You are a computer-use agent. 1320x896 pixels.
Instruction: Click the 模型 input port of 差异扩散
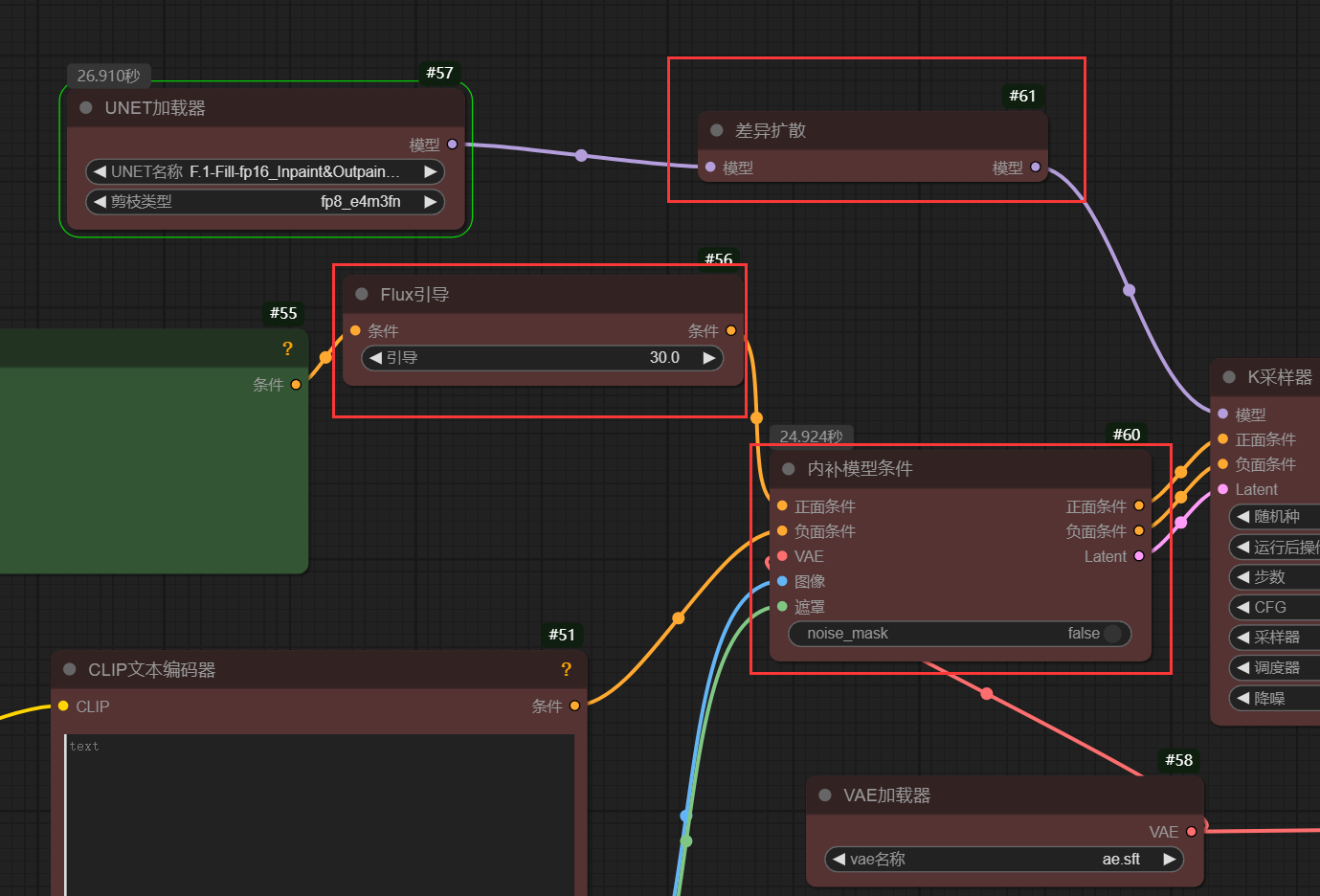pyautogui.click(x=710, y=168)
